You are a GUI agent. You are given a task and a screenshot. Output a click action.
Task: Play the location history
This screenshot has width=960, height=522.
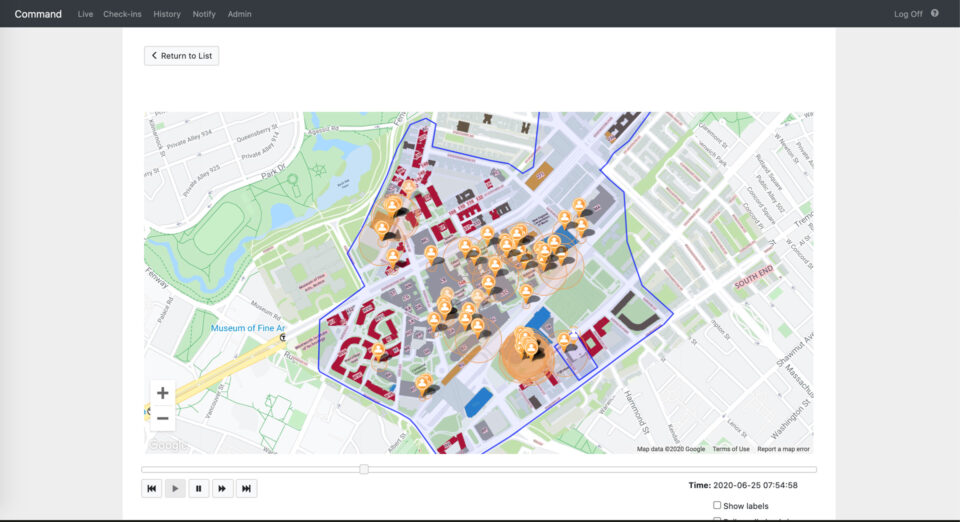coord(175,488)
